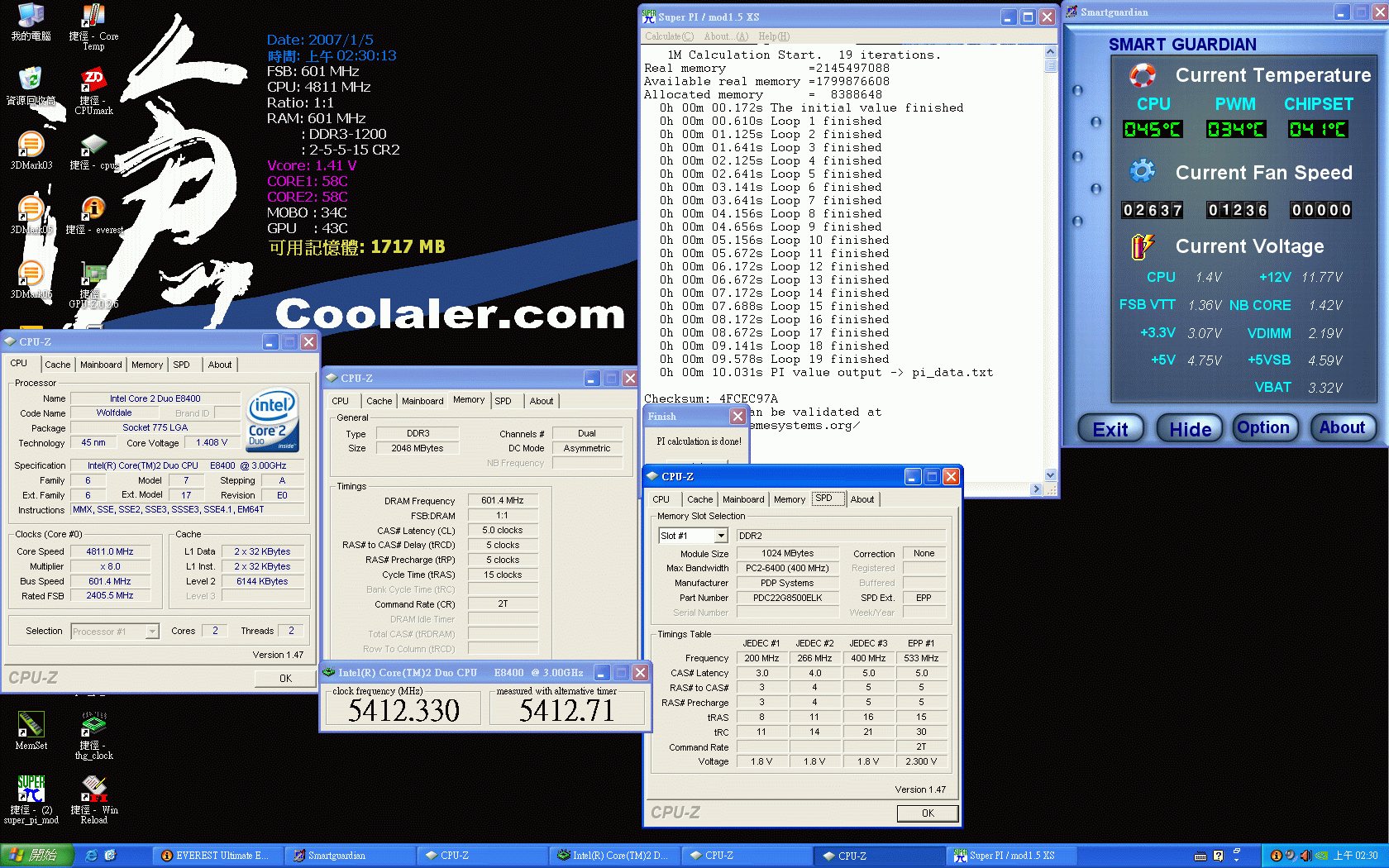The height and width of the screenshot is (868, 1389).
Task: Open the My Computer desktop icon
Action: click(x=31, y=21)
